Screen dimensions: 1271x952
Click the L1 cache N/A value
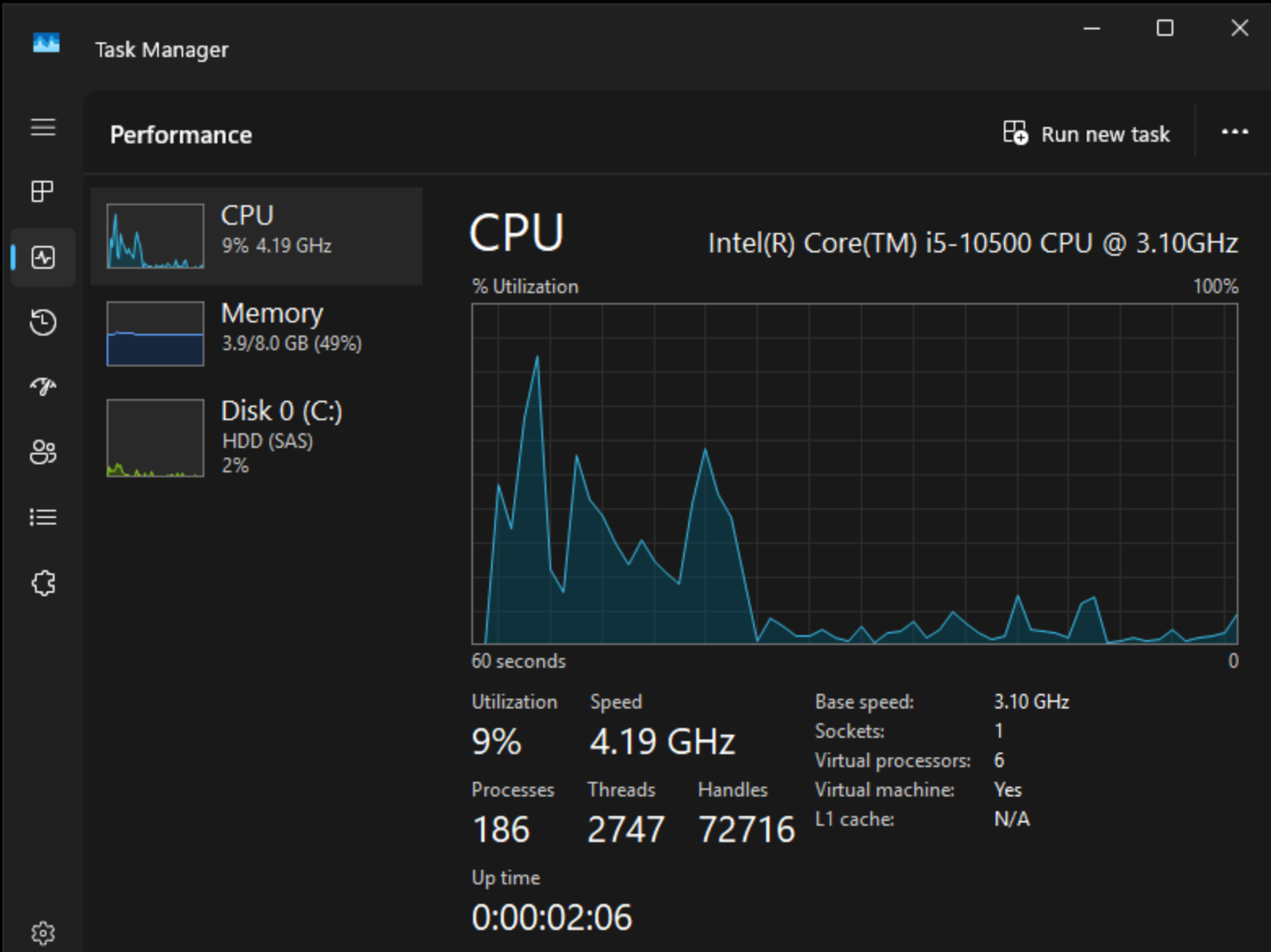[1012, 819]
